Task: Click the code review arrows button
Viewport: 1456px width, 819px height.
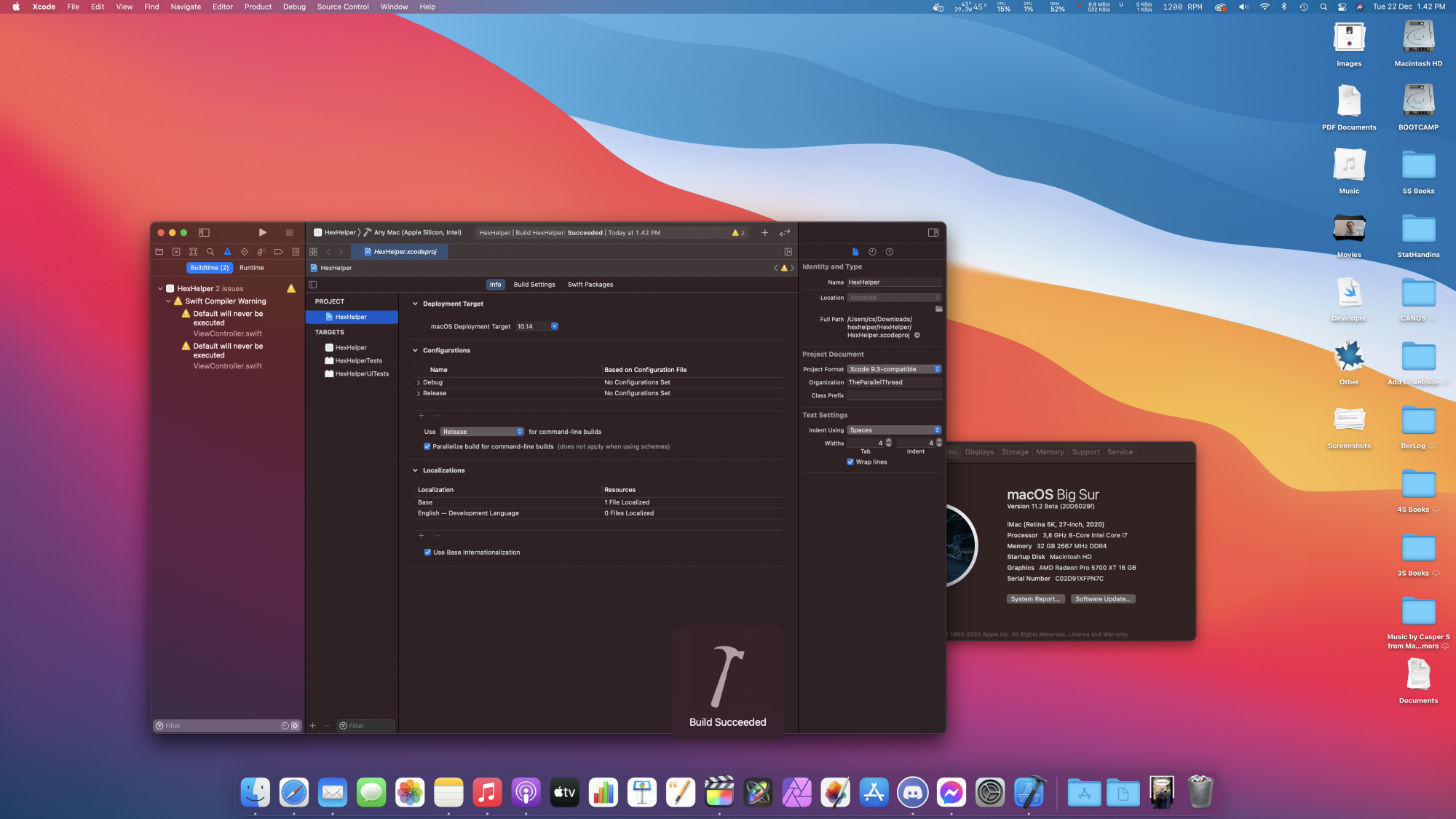Action: tap(785, 233)
